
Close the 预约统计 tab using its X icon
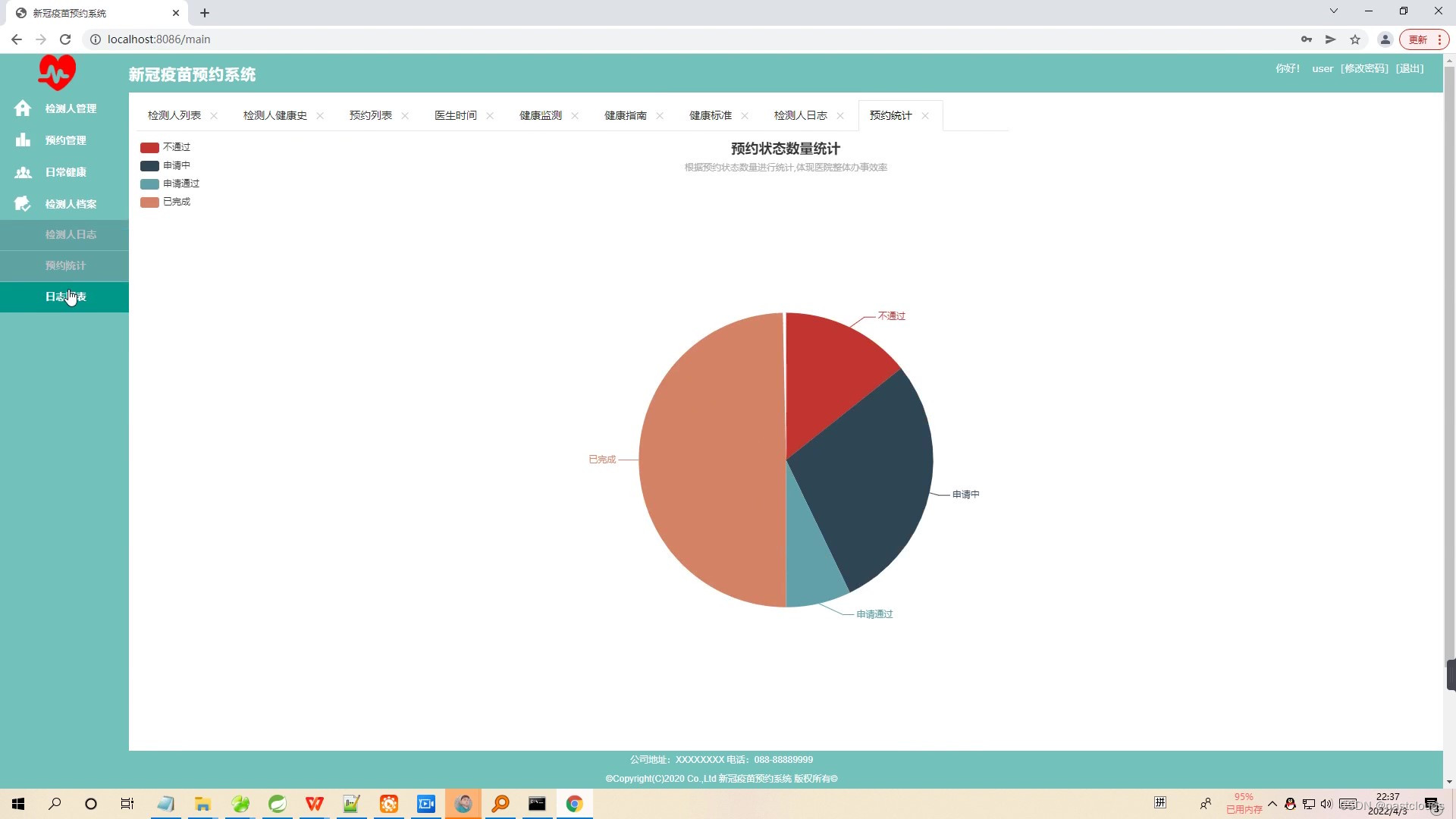pyautogui.click(x=925, y=116)
